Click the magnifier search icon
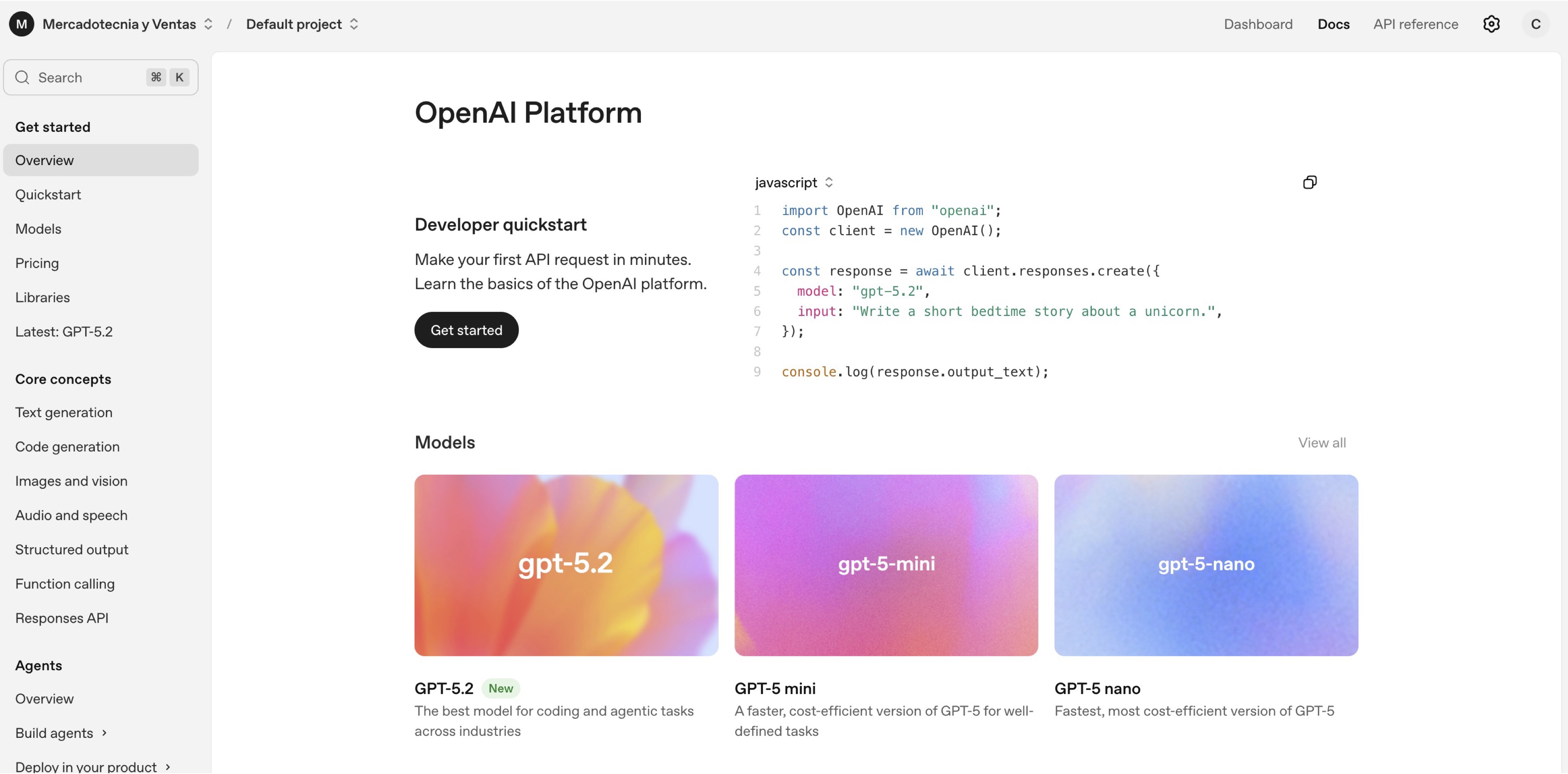Viewport: 1568px width, 774px height. tap(23, 77)
